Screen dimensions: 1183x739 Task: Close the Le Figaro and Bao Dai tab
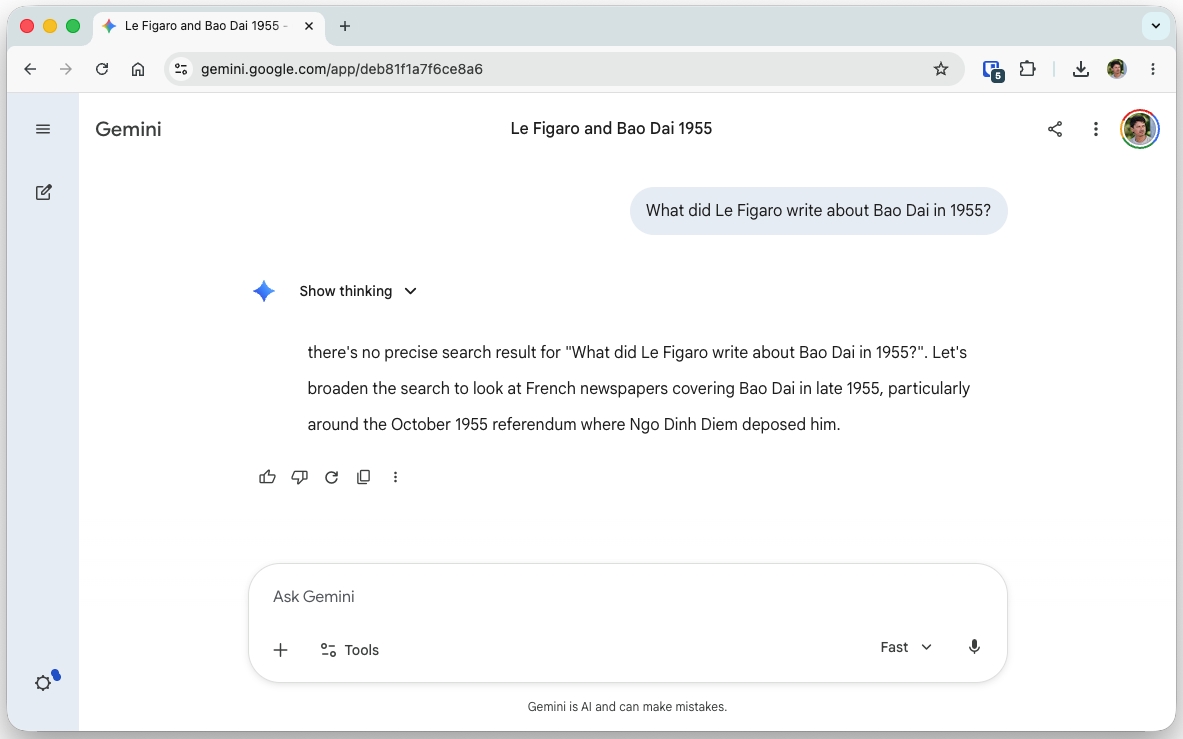pos(309,26)
